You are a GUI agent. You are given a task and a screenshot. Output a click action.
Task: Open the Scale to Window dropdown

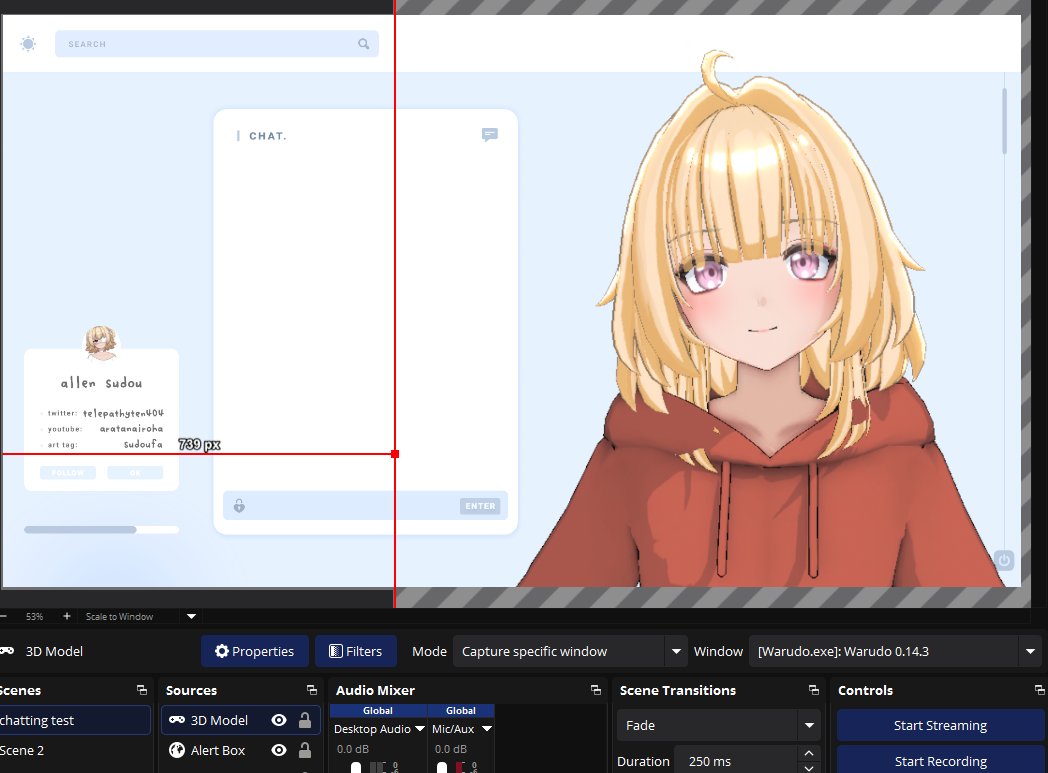click(x=191, y=616)
